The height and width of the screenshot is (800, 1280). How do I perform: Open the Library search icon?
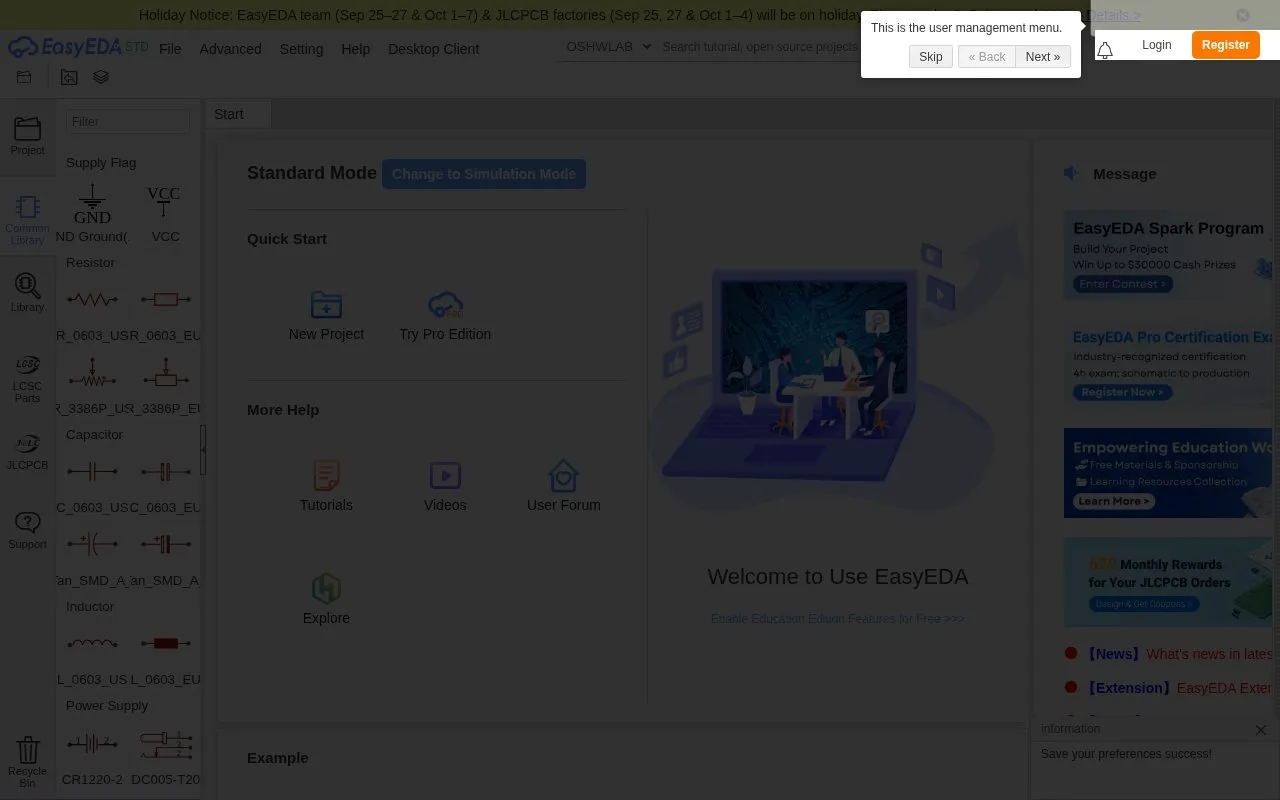pos(27,292)
